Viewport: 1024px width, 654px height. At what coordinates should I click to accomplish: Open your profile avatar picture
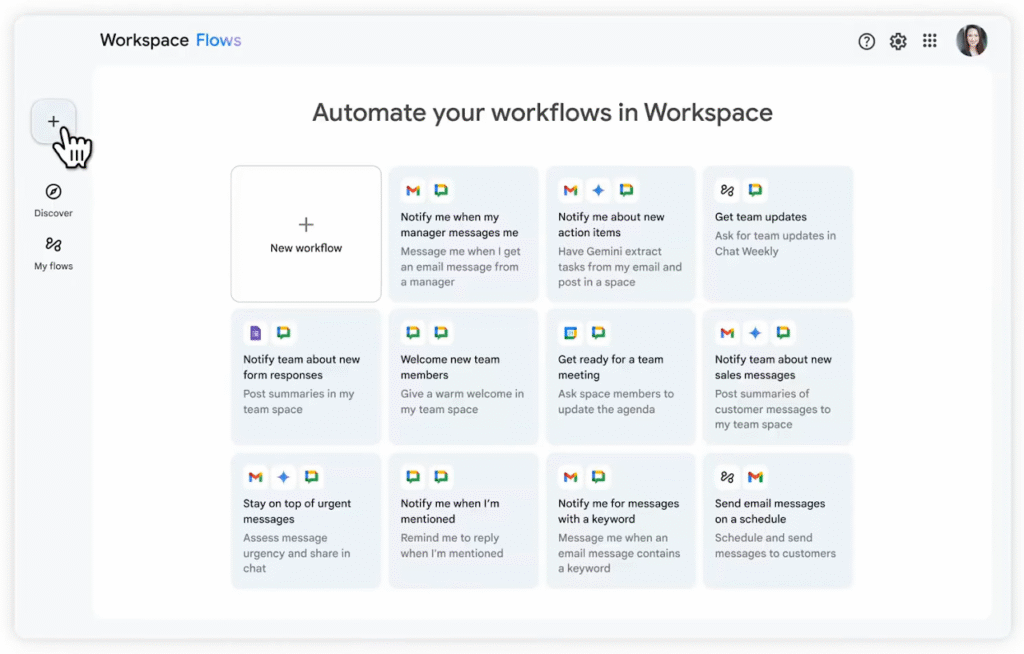point(971,41)
